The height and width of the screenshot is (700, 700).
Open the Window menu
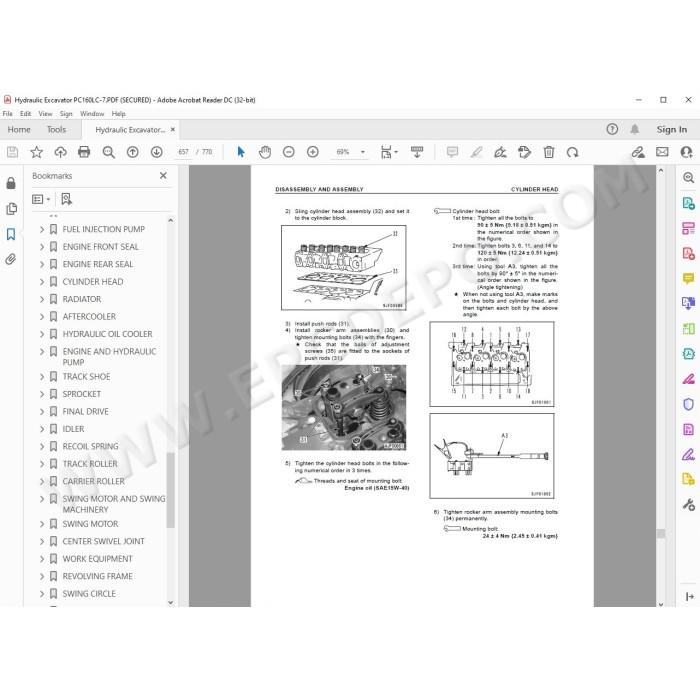tap(92, 114)
